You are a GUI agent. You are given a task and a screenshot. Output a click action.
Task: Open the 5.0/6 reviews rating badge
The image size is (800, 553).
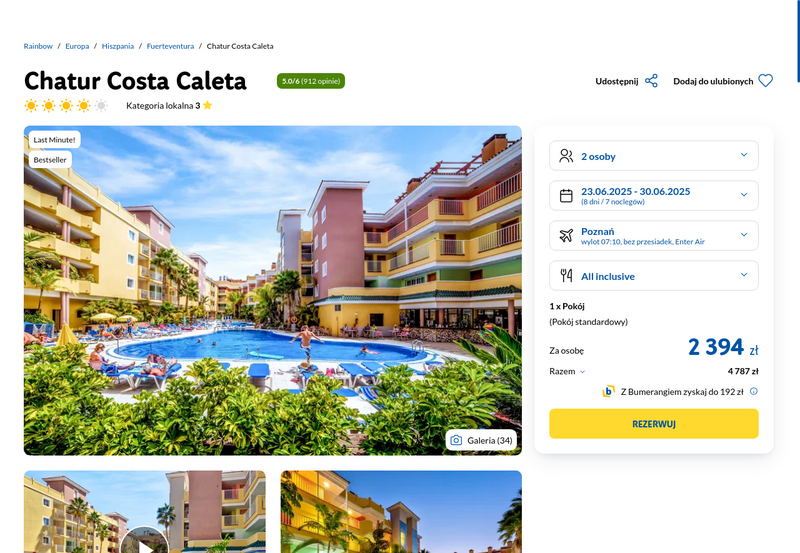click(311, 81)
